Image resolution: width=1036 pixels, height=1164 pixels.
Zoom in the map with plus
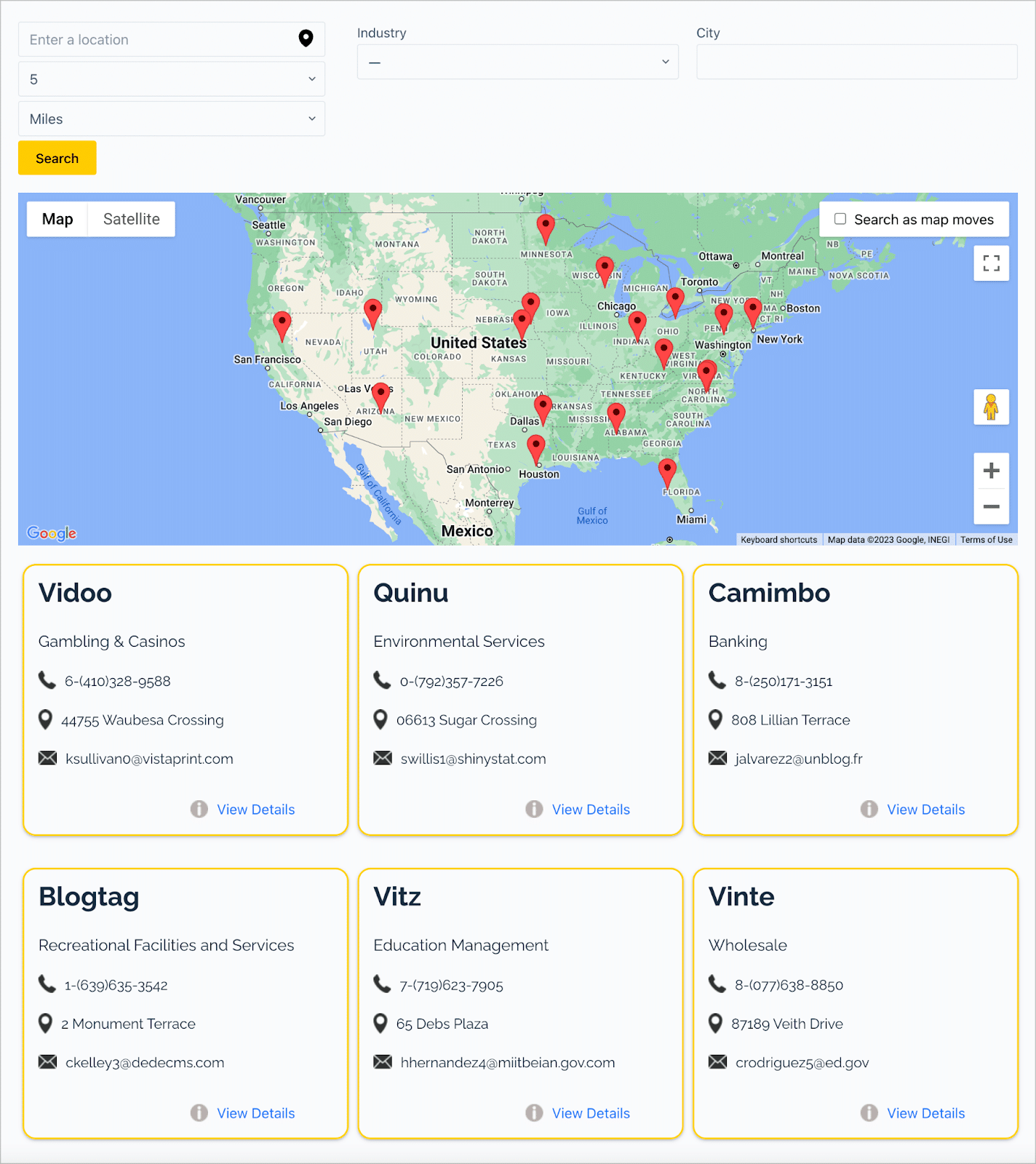(x=991, y=471)
